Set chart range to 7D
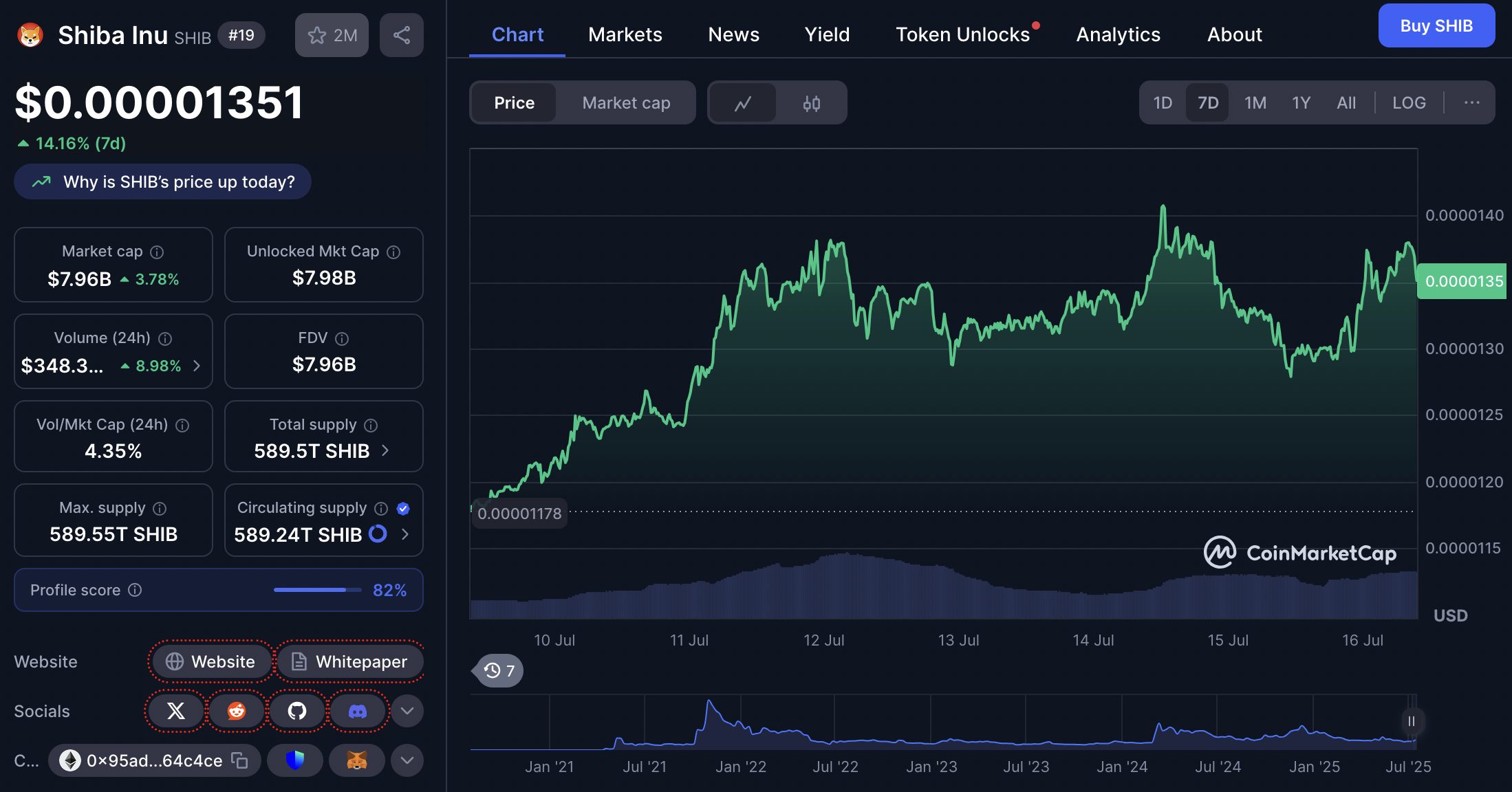 click(1208, 103)
